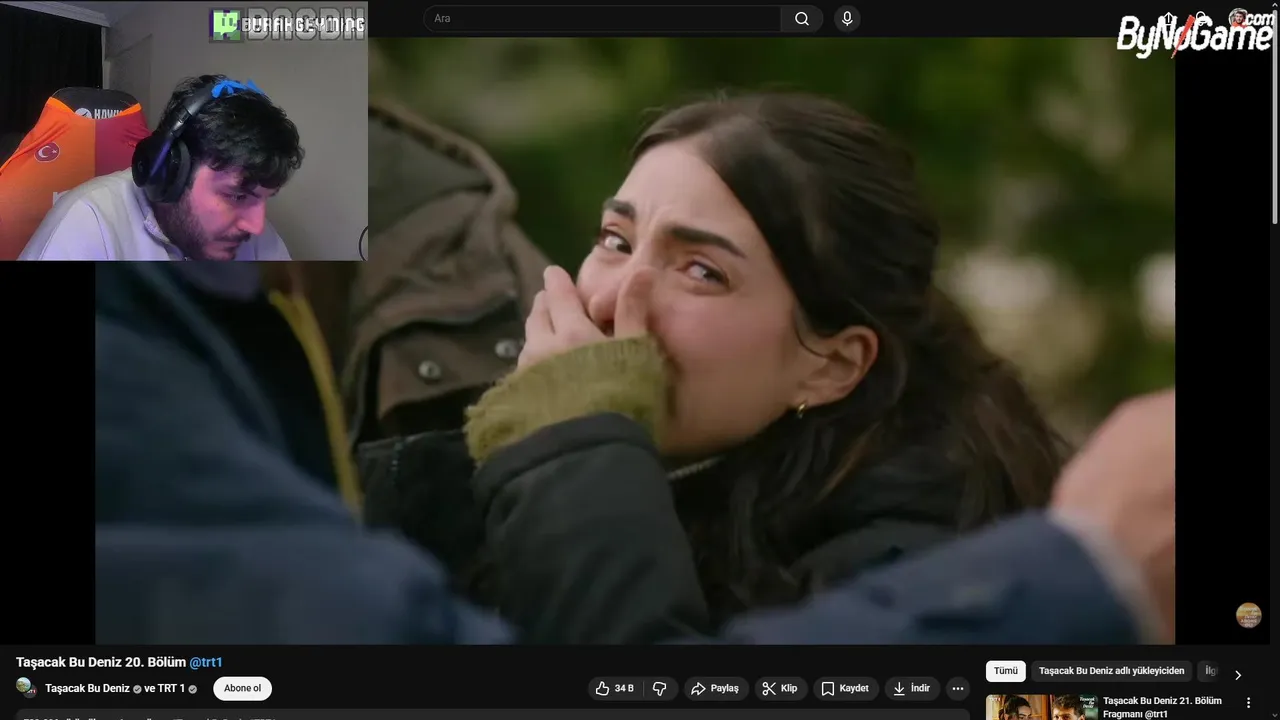Save video using Kaydet
Viewport: 1280px width, 720px height.
[845, 688]
